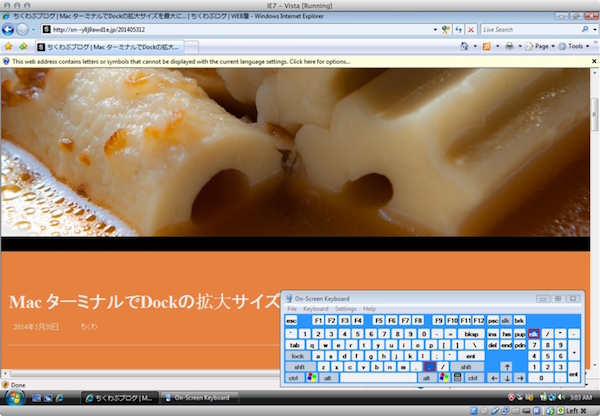Click the esc key on keyboard

(x=291, y=320)
